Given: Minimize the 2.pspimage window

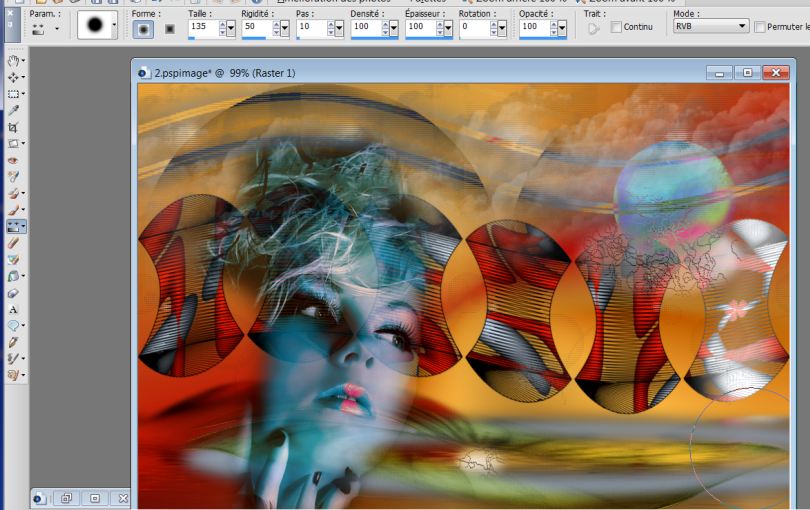Looking at the screenshot, I should 720,73.
